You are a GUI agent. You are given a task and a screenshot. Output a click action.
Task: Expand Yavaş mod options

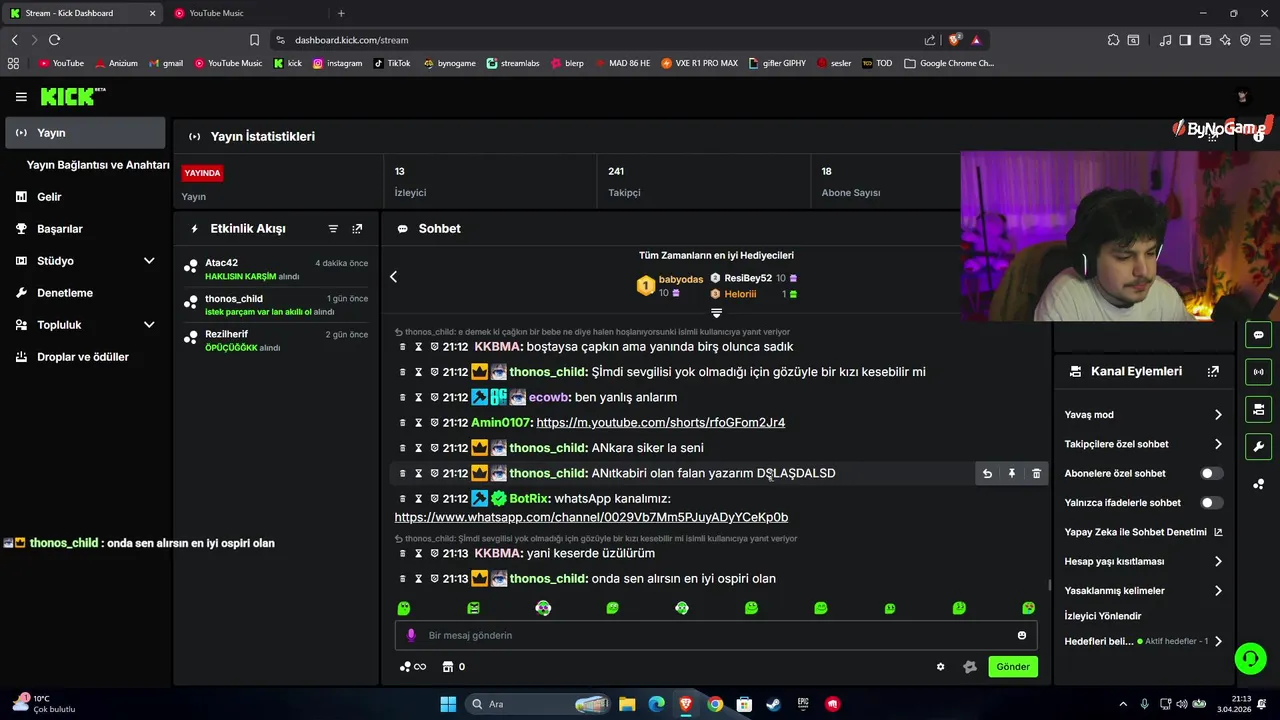1218,415
